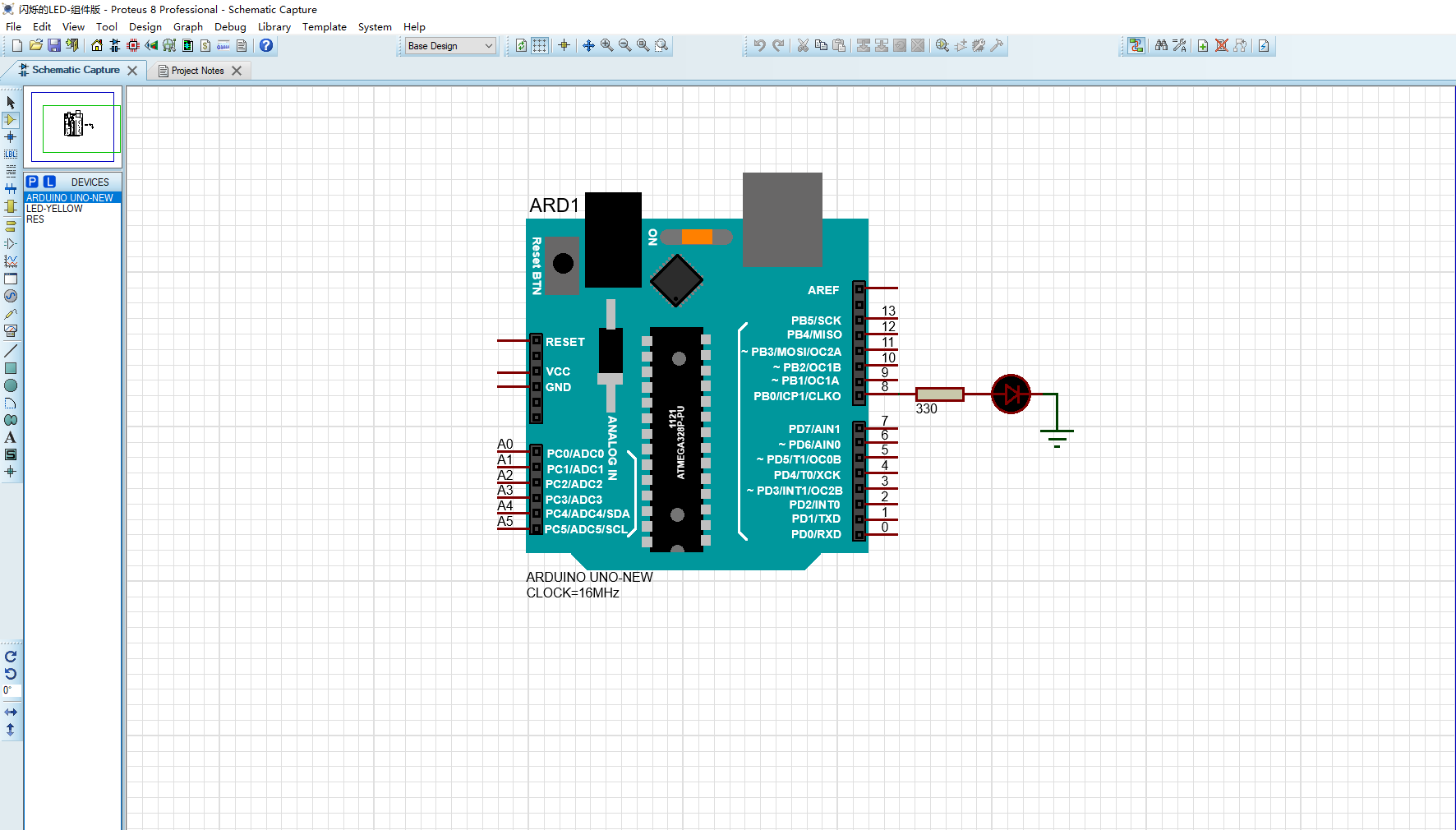Open the Template menu
Viewport: 1456px width, 830px height.
pos(325,27)
